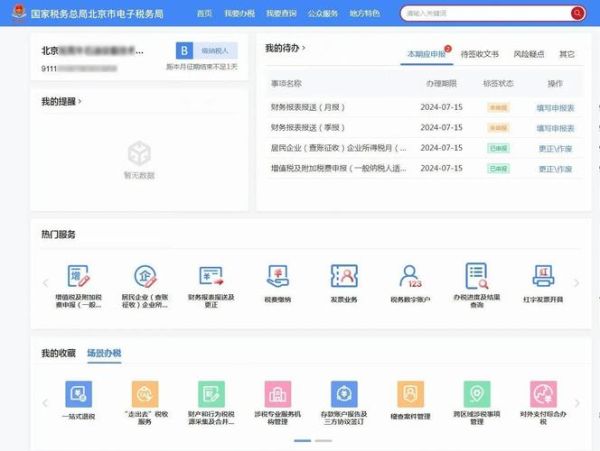The height and width of the screenshot is (451, 600).
Task: Open 一站式退税 scenario icon
Action: tap(78, 394)
